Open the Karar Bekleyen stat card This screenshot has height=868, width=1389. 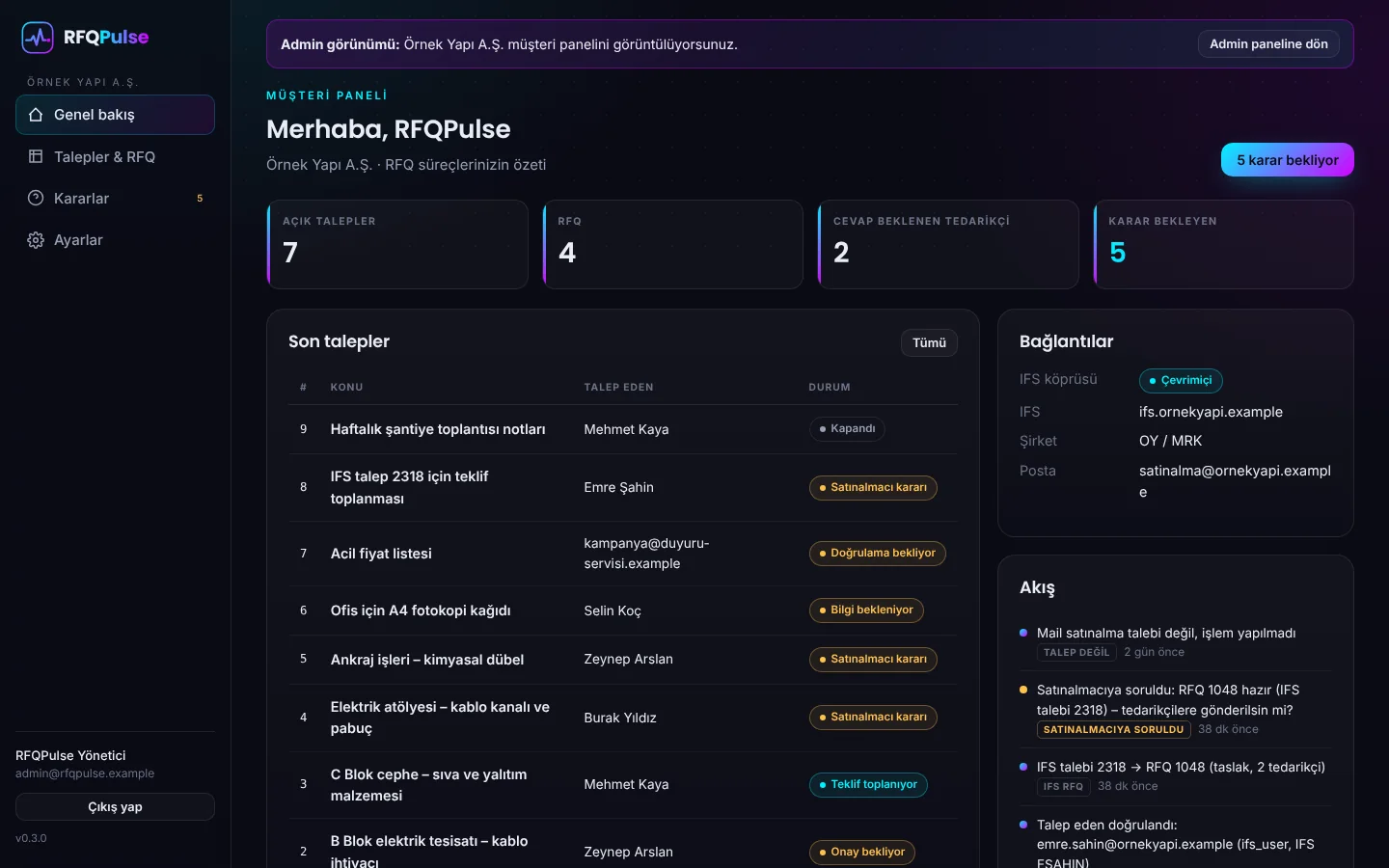coord(1224,244)
